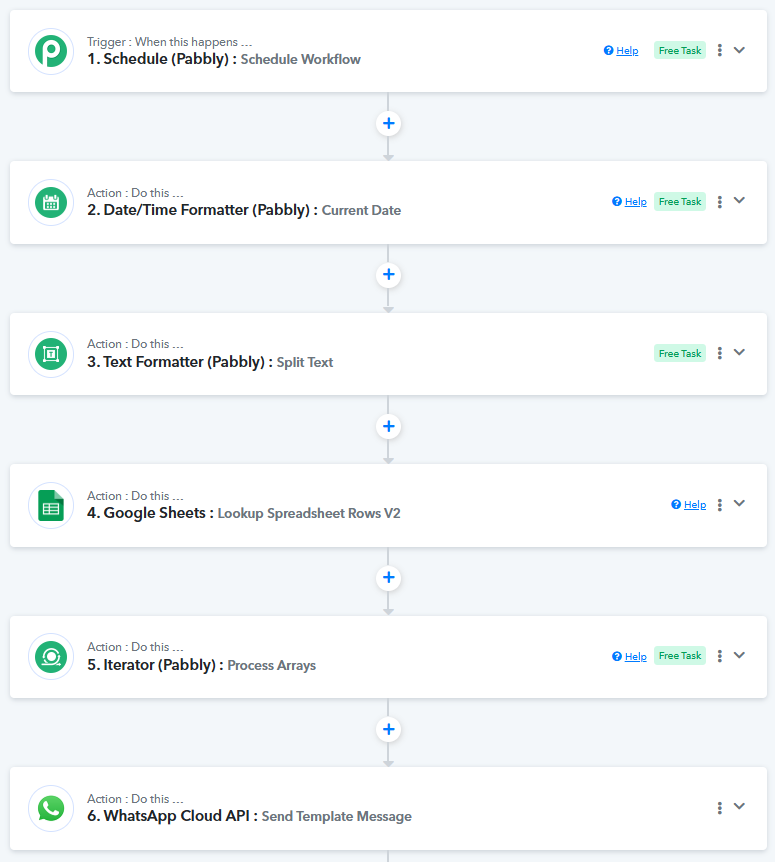Image resolution: width=775 pixels, height=862 pixels.
Task: Add step after Schedule Workflow trigger
Action: click(389, 123)
